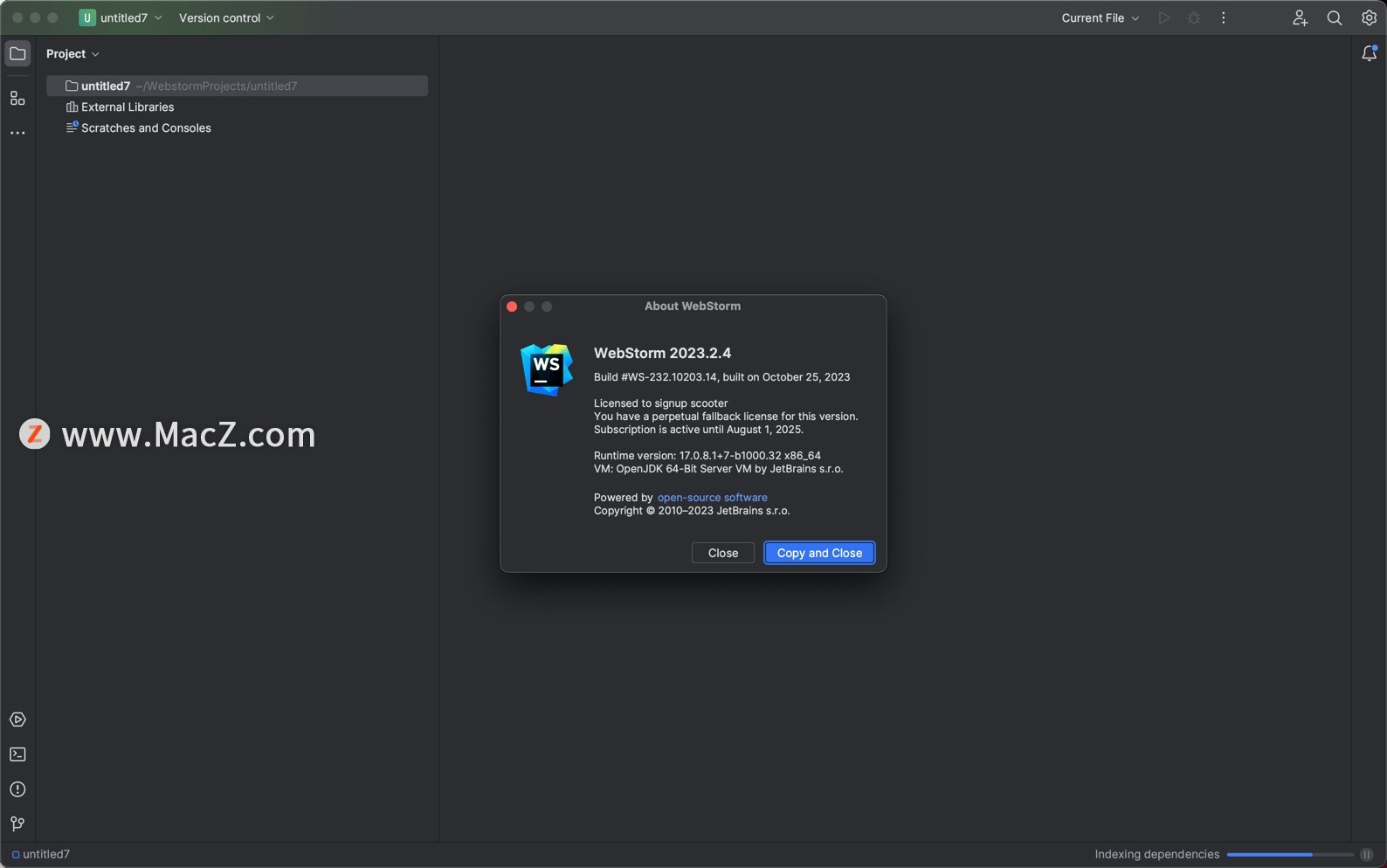
Task: Open the Services tool window icon
Action: (x=17, y=720)
